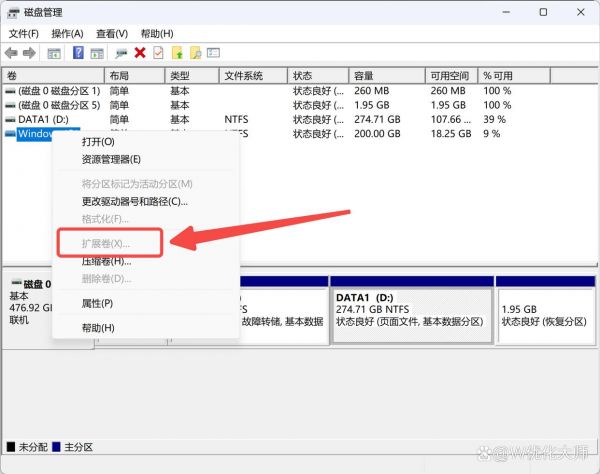Sort by the 卷 column header
This screenshot has height=474, width=600.
(x=53, y=76)
